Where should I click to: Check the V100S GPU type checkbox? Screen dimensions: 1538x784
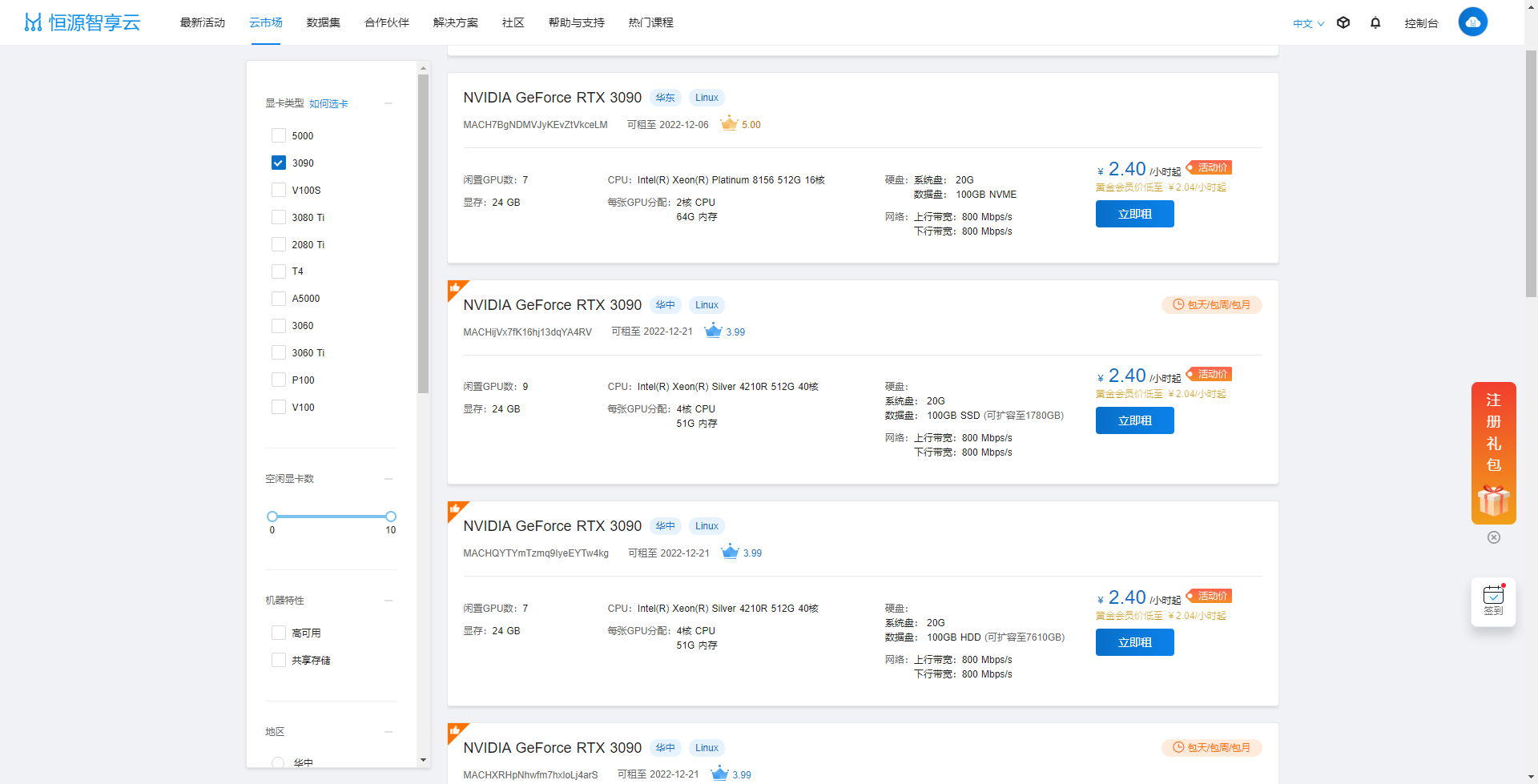279,191
